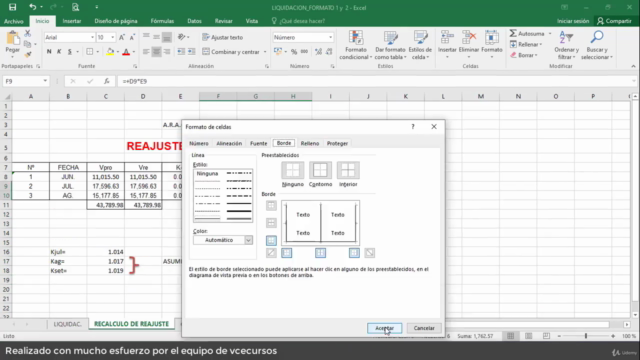Click the Contorno border preset
This screenshot has width=640, height=360.
(x=320, y=170)
